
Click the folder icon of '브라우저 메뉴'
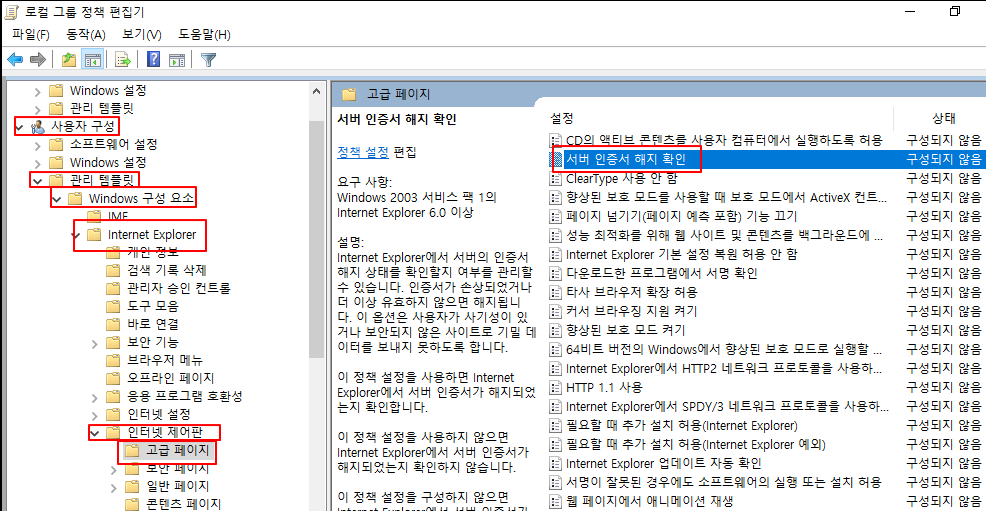point(113,360)
